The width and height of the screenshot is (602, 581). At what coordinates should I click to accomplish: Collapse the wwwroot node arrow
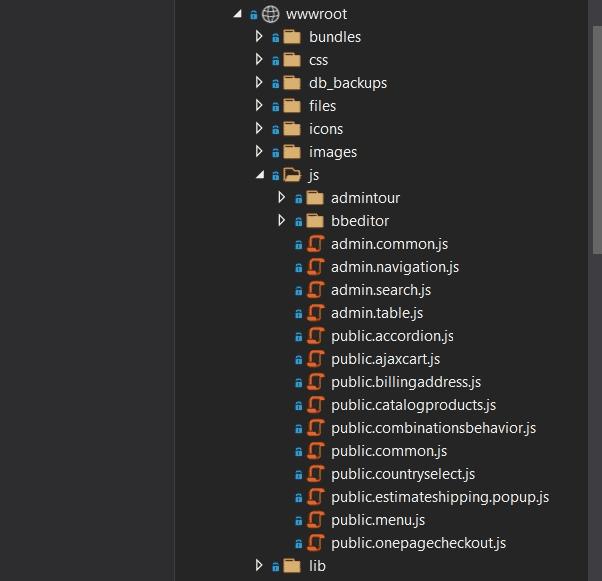click(x=238, y=14)
